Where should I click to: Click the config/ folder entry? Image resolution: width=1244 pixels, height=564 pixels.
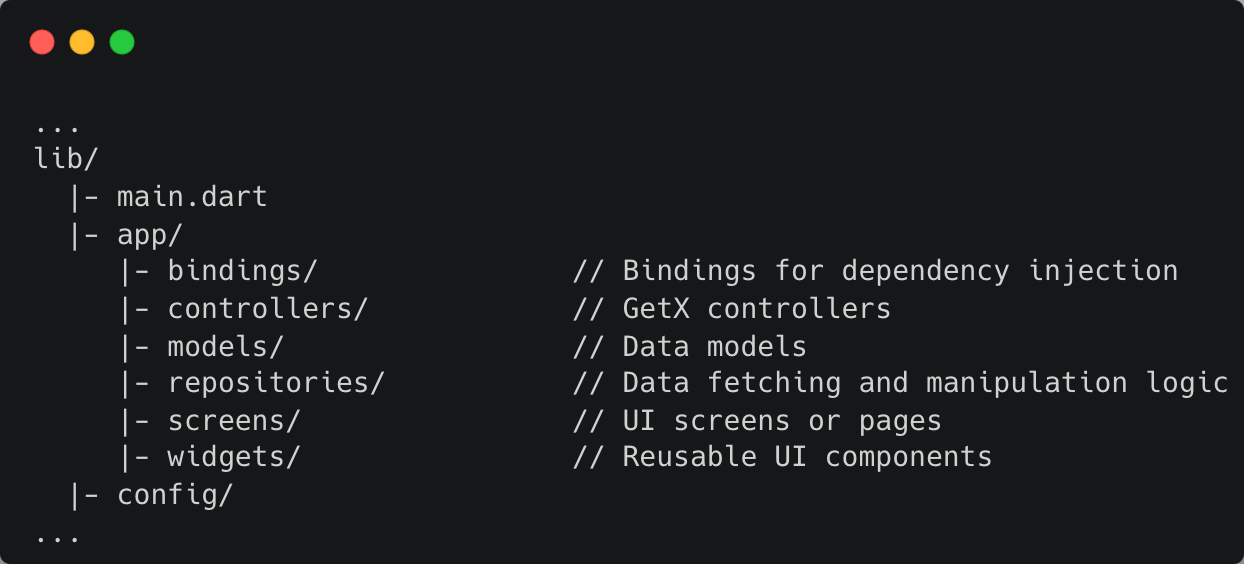coord(175,495)
